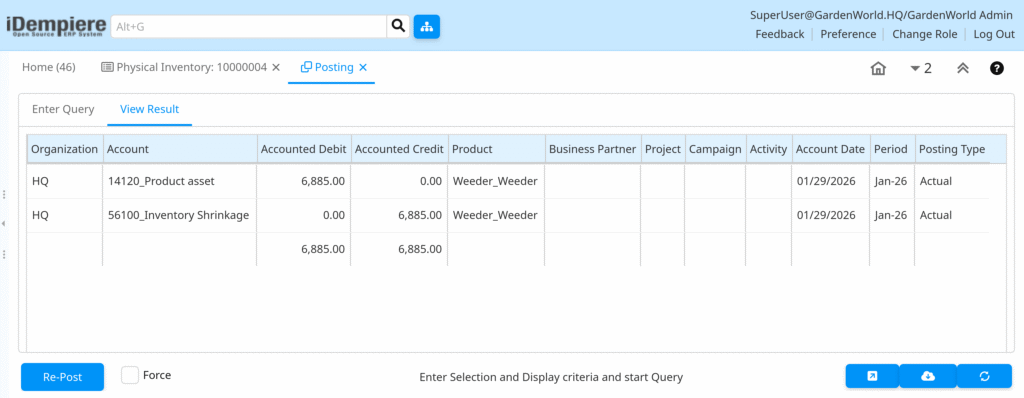Click the Change Role link
Screen dimensions: 1024x398
pyautogui.click(x=924, y=34)
